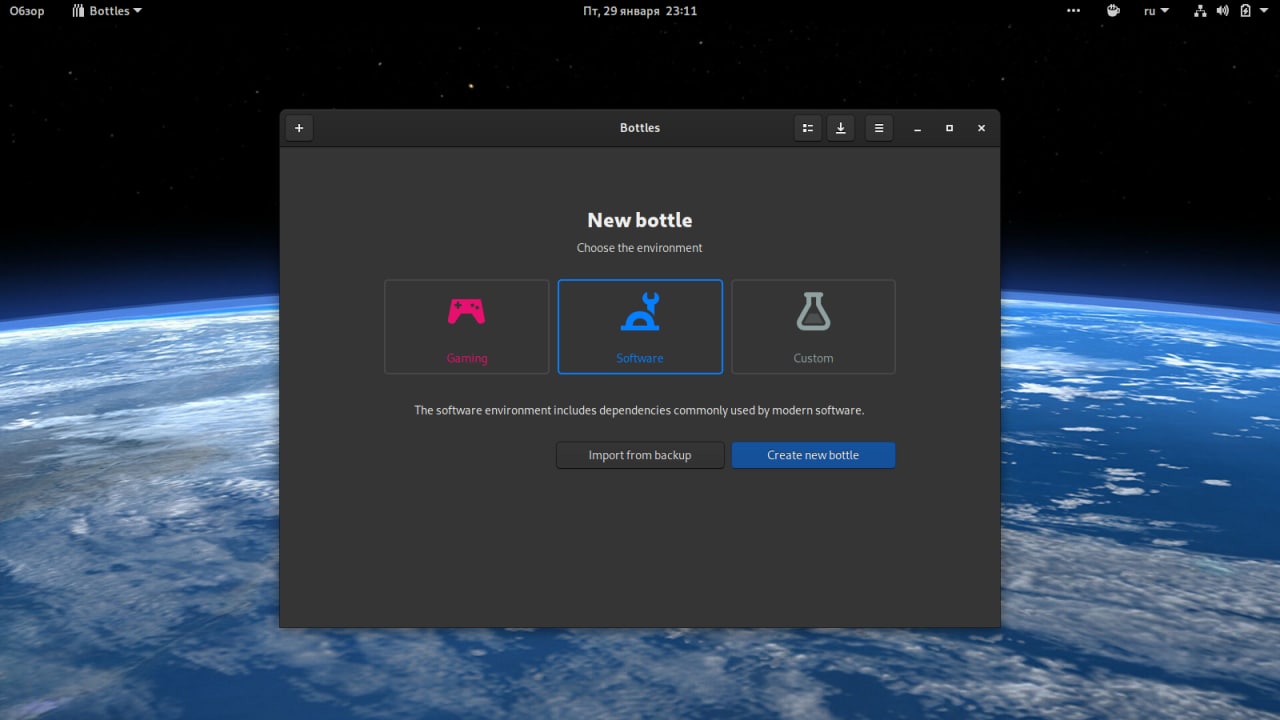Open the Bottles app menu in top bar

pos(107,11)
